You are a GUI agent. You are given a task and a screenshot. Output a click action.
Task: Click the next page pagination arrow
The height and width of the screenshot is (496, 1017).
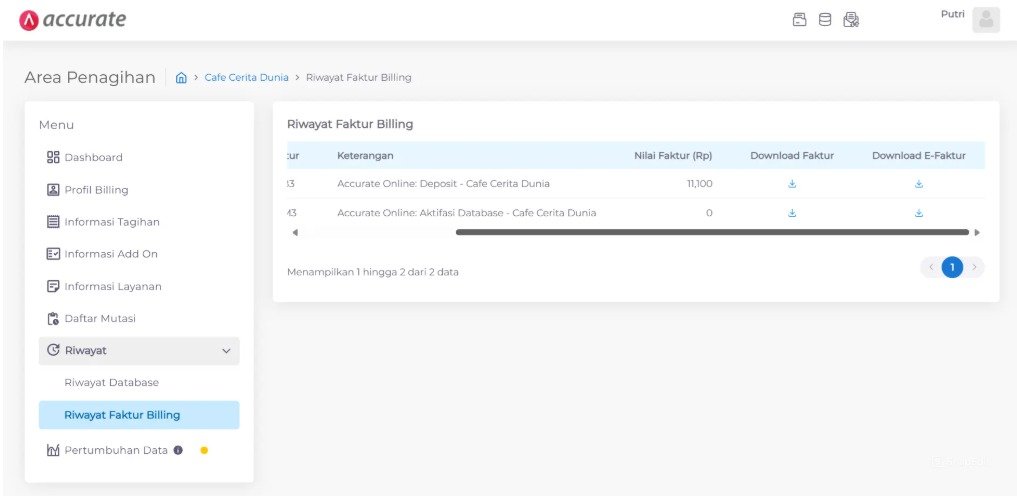click(974, 267)
